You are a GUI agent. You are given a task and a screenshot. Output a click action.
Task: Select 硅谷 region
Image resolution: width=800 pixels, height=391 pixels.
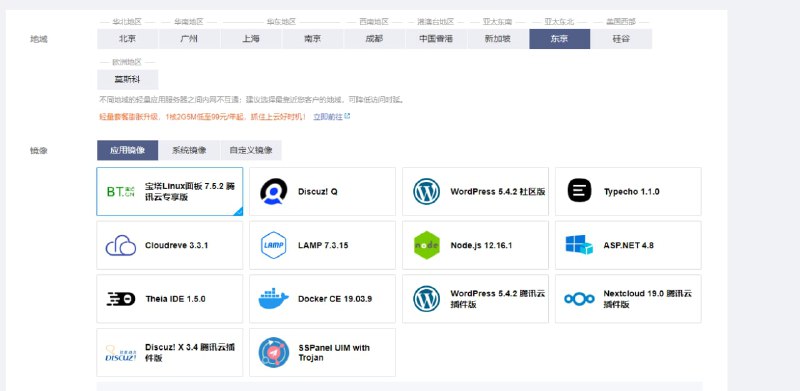[x=621, y=39]
